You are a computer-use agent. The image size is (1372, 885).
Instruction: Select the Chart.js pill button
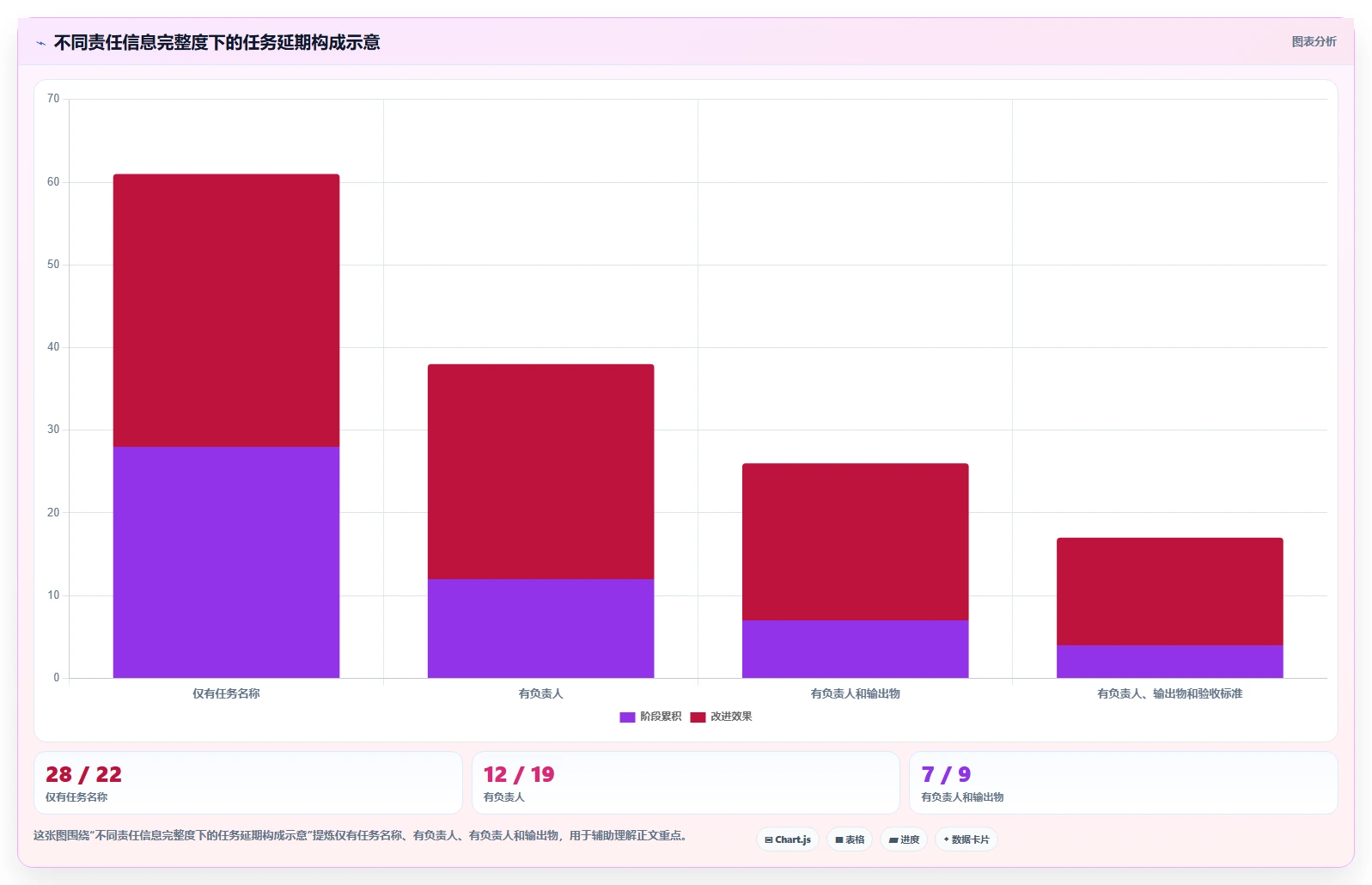coord(788,839)
